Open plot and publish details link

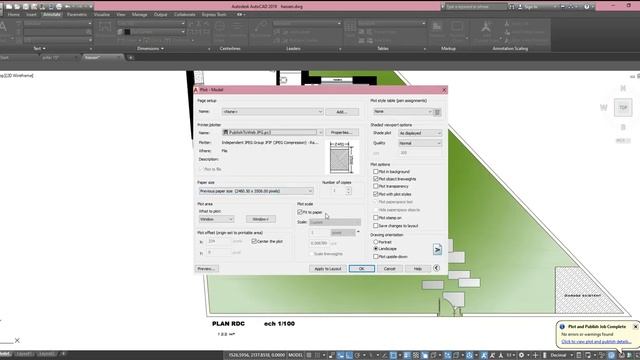pos(596,342)
